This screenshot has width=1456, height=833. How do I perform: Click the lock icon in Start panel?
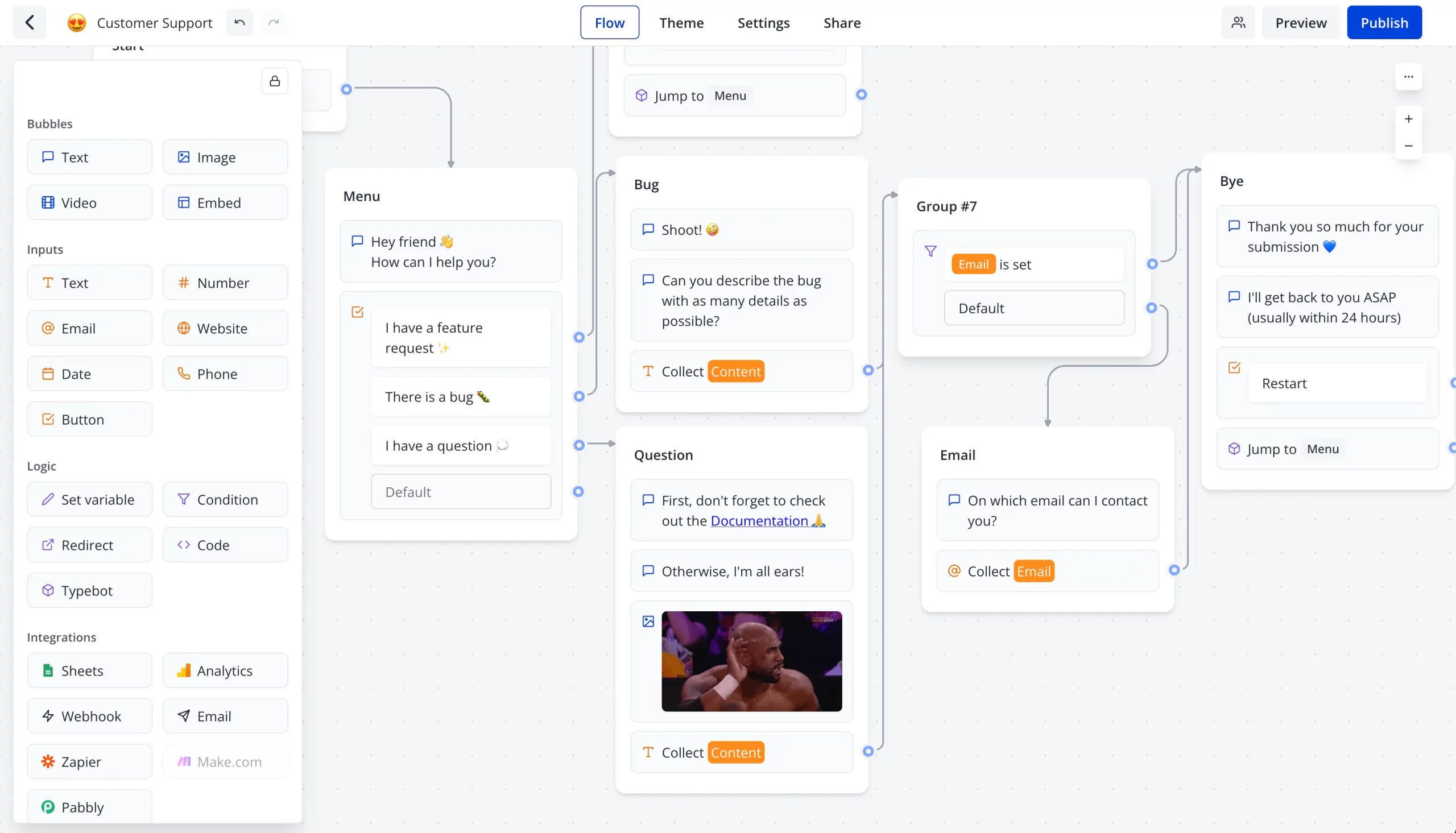point(274,81)
